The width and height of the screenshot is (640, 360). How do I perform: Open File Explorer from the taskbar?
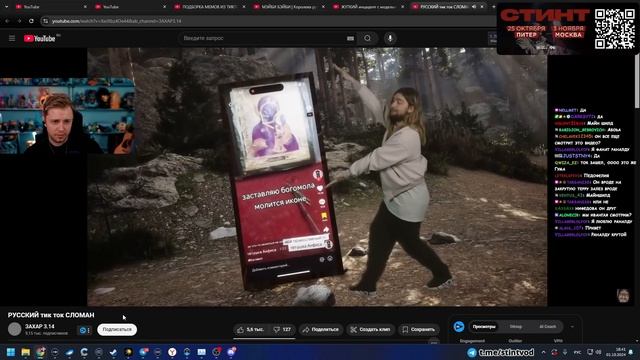pyautogui.click(x=26, y=352)
